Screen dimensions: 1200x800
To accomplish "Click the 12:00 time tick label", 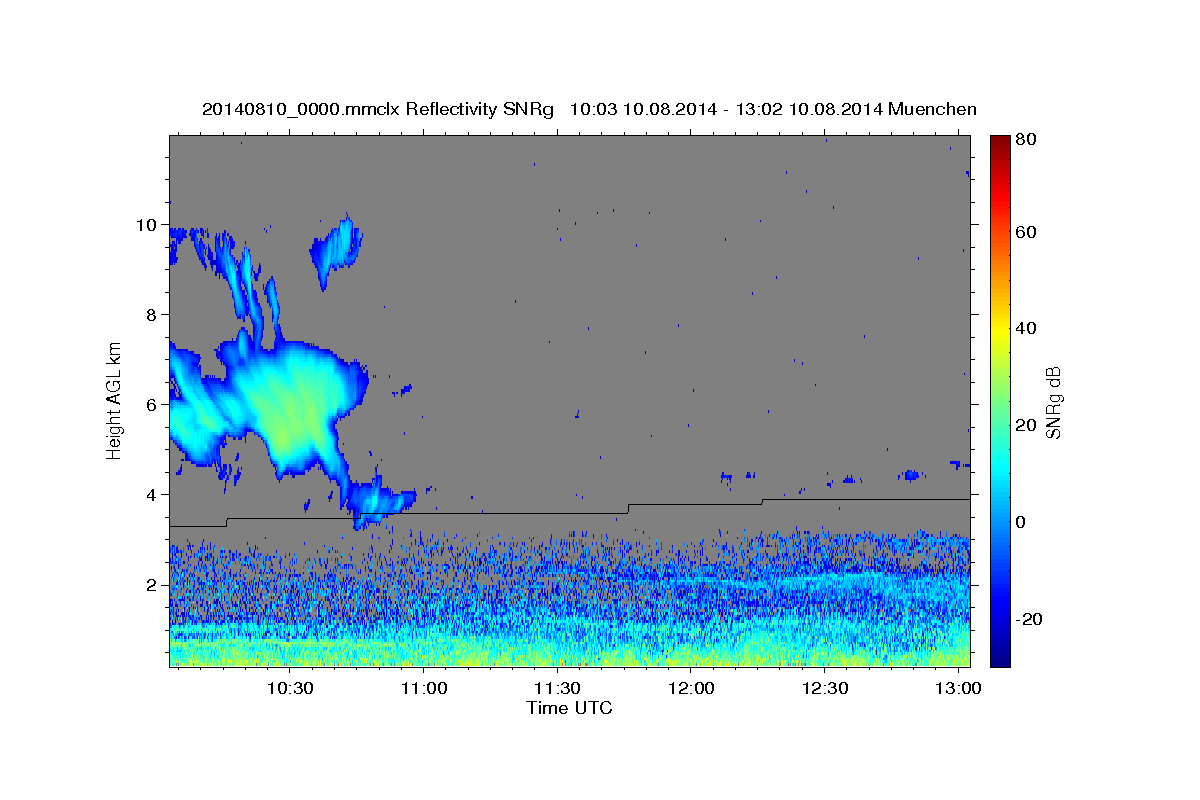I will pos(691,689).
